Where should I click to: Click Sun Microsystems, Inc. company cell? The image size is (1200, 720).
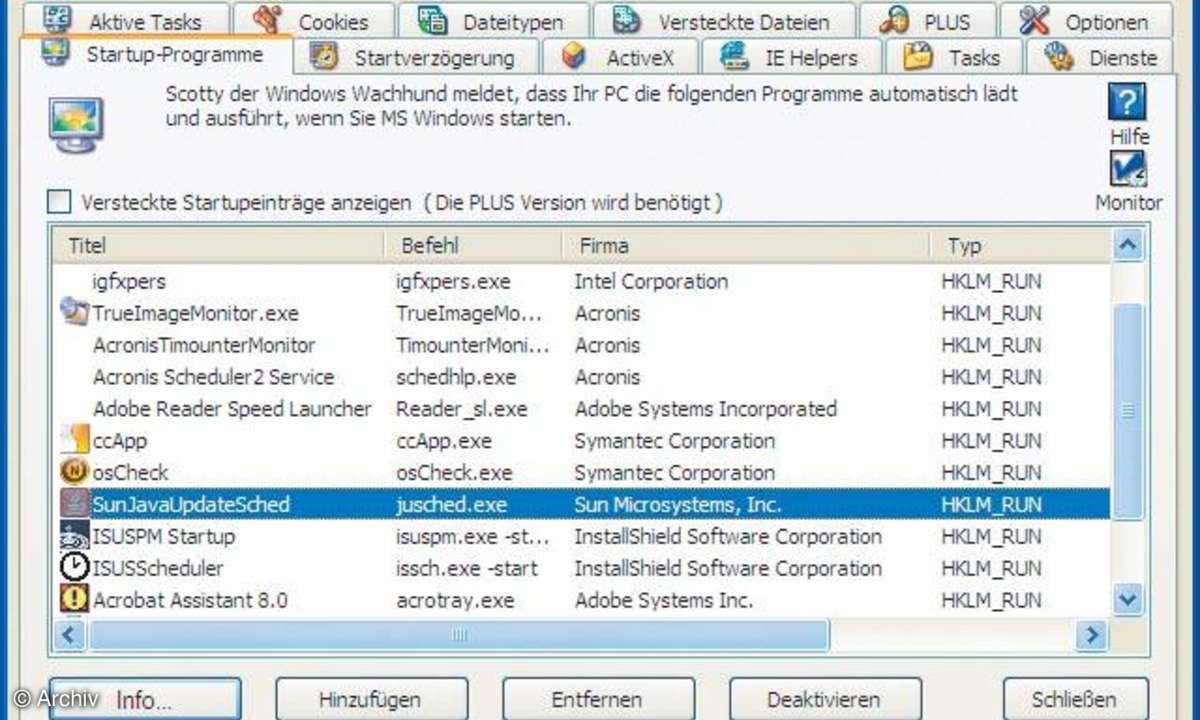pyautogui.click(x=677, y=505)
